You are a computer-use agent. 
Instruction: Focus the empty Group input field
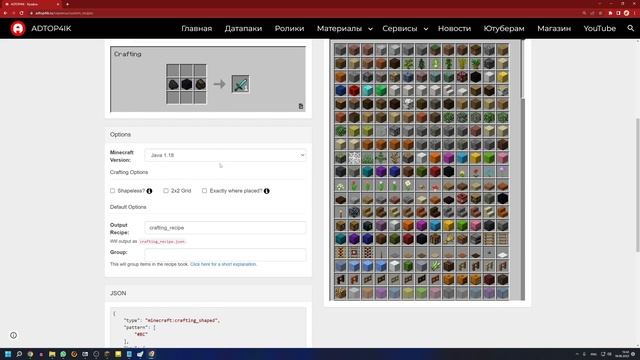click(x=225, y=255)
